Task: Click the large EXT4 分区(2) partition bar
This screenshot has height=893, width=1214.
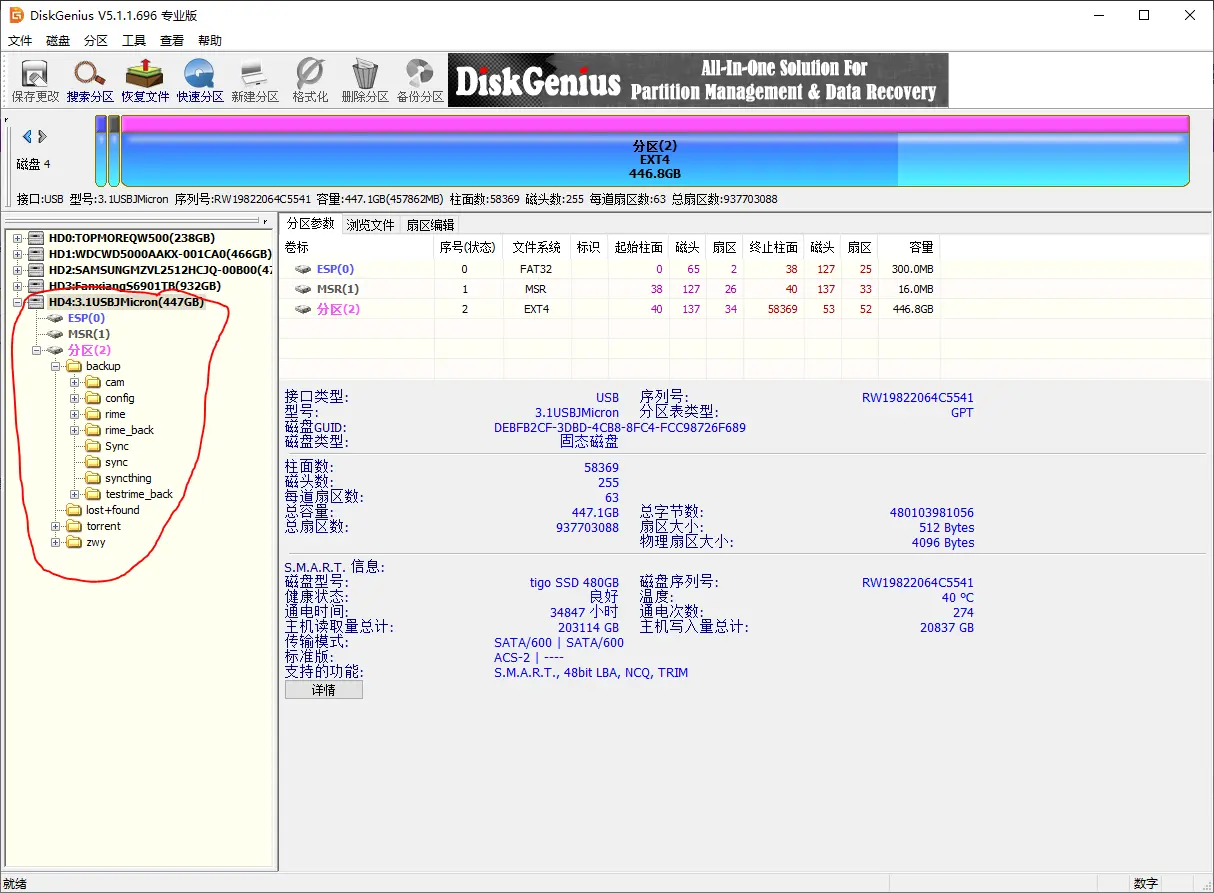Action: 654,158
